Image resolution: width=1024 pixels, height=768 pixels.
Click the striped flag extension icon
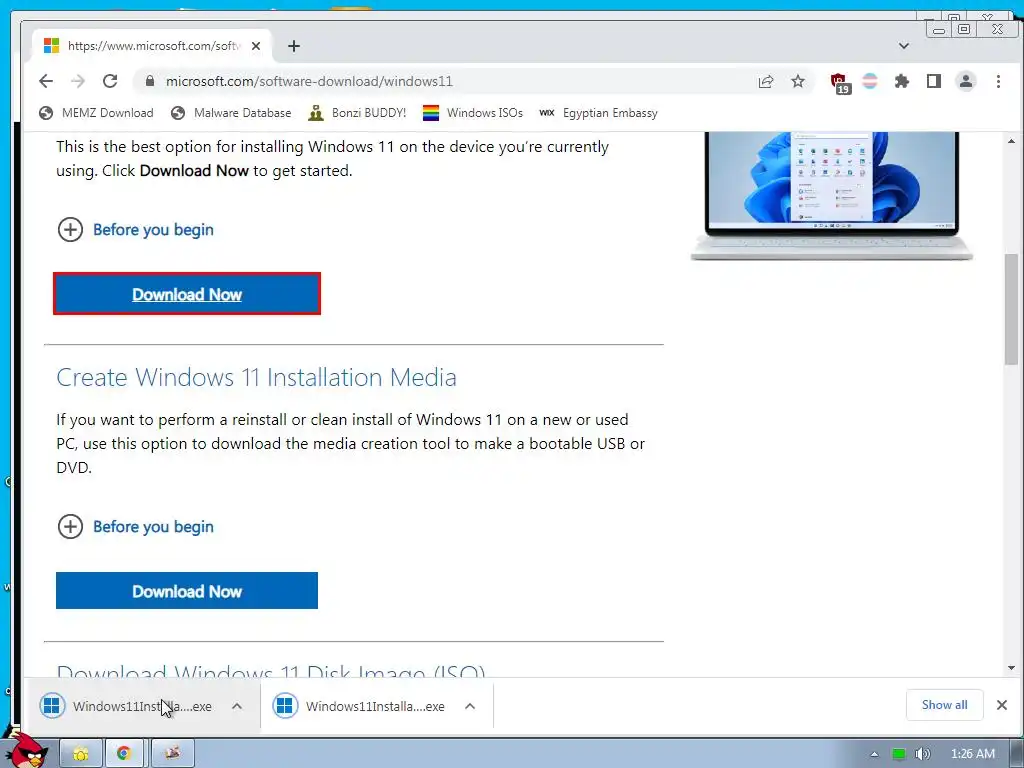pyautogui.click(x=870, y=81)
